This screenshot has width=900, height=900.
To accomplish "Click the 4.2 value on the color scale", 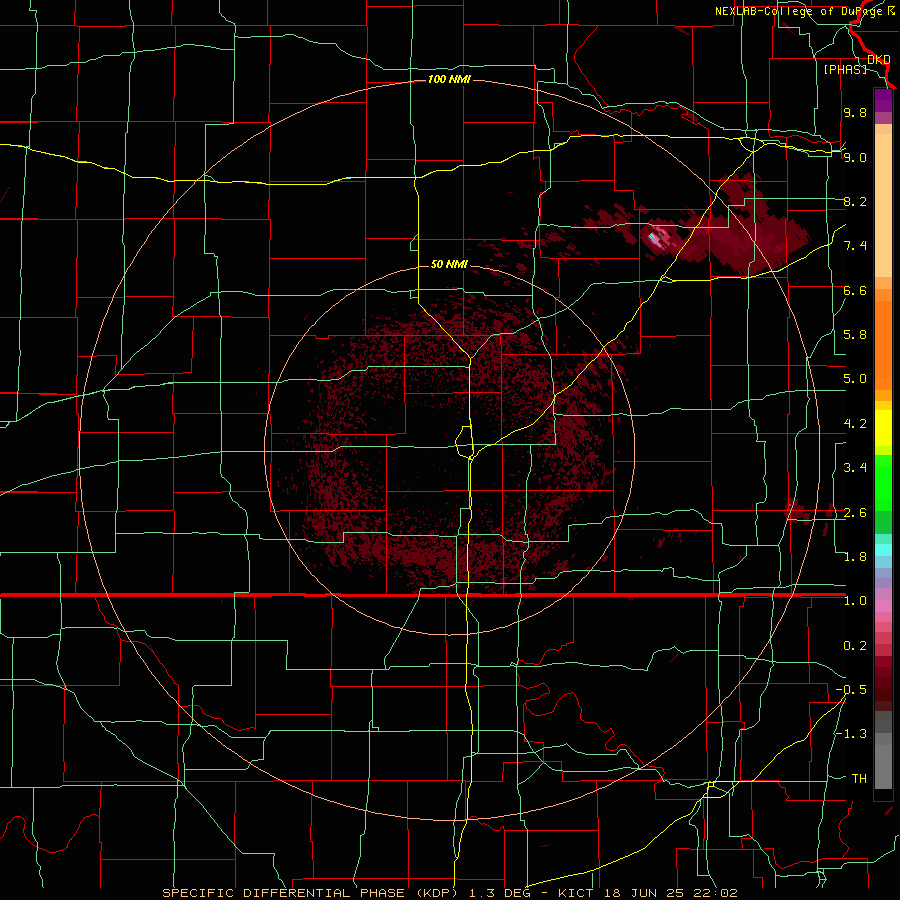I will pyautogui.click(x=855, y=424).
